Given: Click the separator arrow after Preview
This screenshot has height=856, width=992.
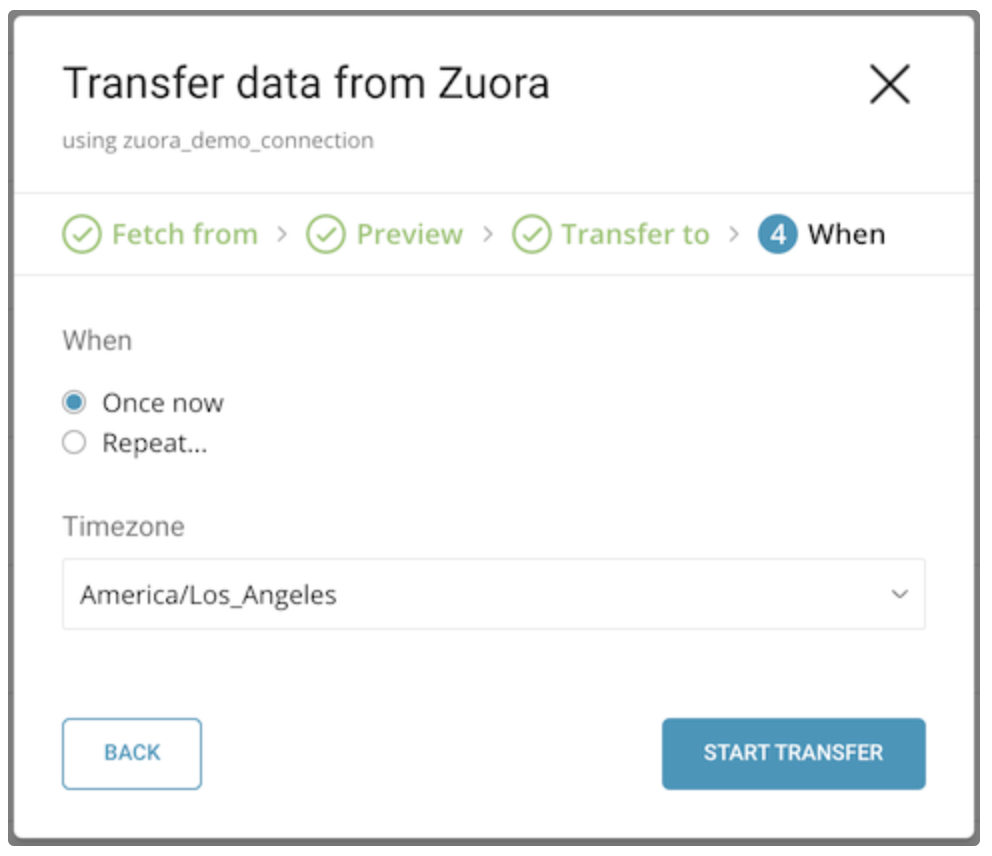Looking at the screenshot, I should tap(488, 234).
